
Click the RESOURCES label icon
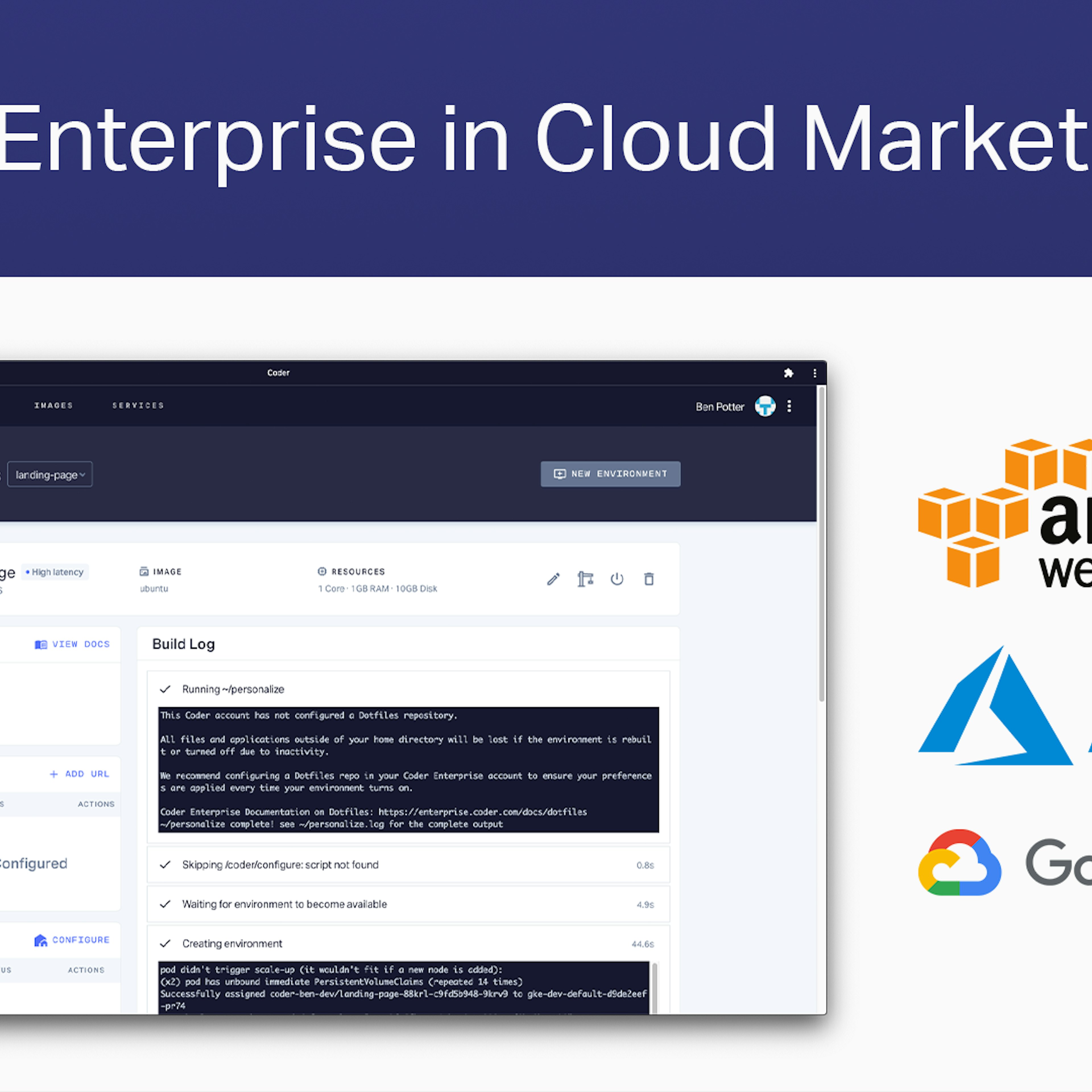(322, 571)
